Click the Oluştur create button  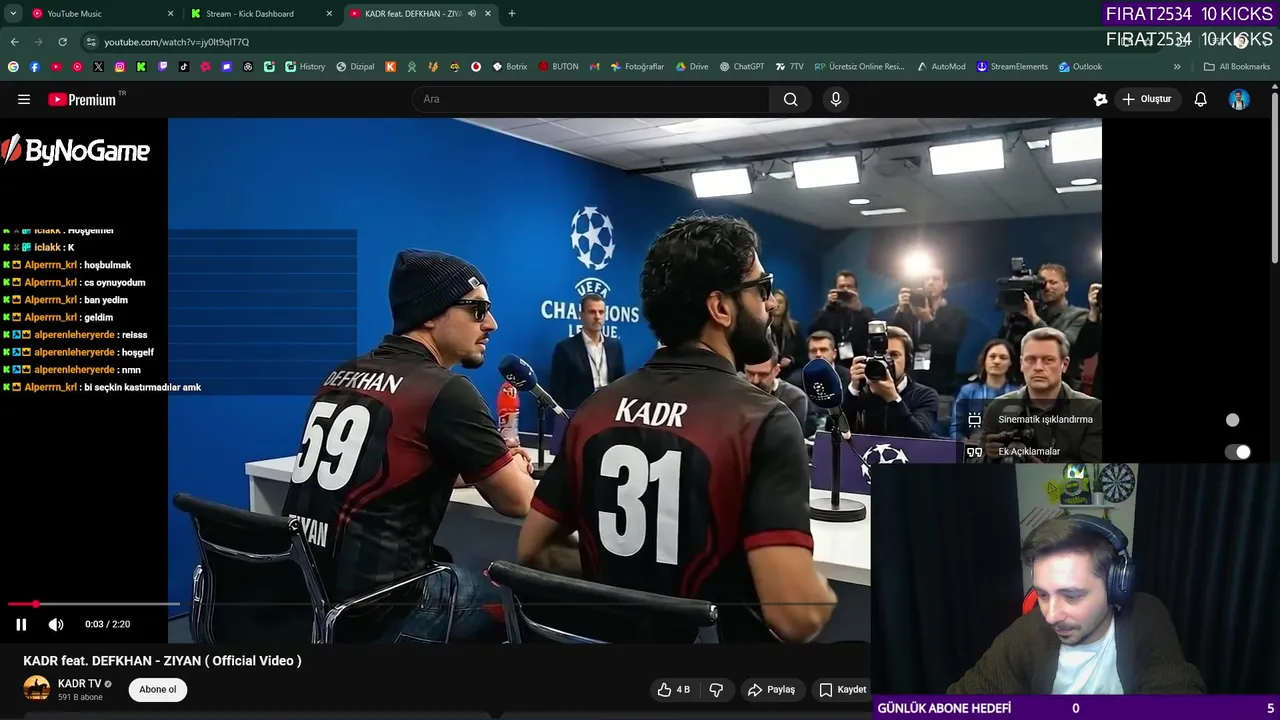pos(1147,99)
